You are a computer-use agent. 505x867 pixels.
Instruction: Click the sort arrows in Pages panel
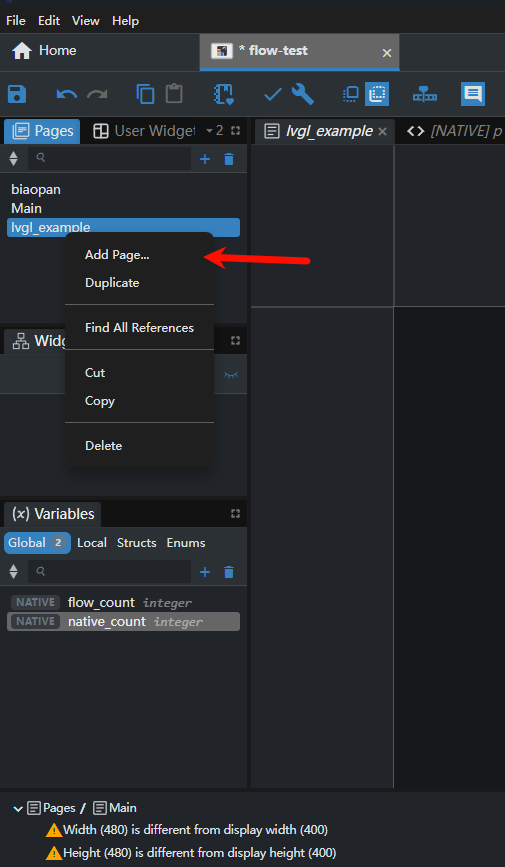pos(14,159)
